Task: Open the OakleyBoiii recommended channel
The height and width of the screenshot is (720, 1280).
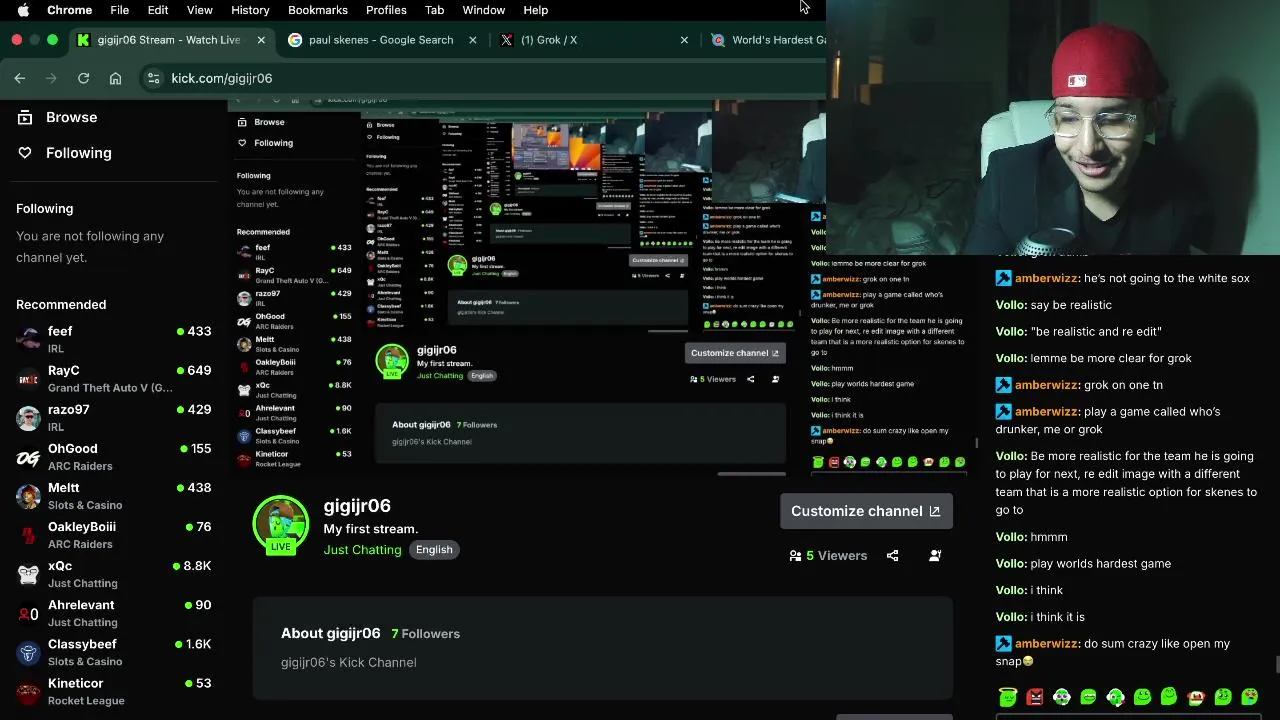Action: (x=114, y=535)
